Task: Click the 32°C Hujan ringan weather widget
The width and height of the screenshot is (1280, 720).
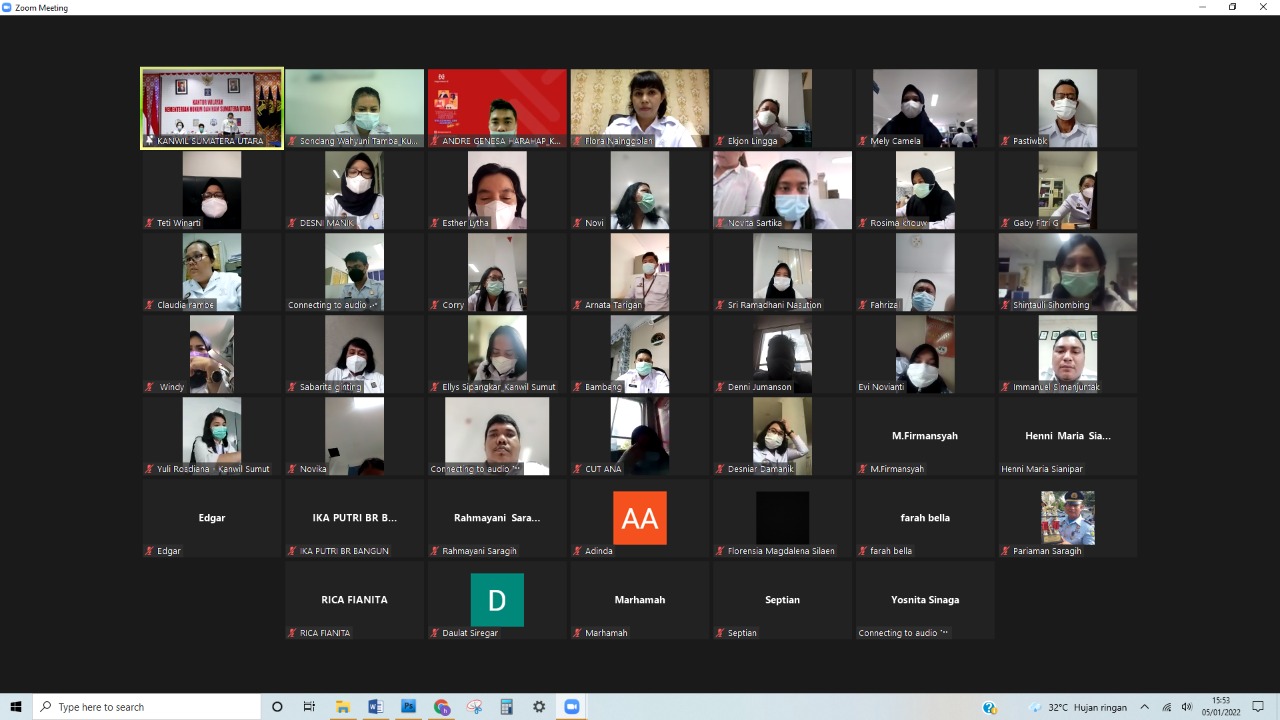Action: [1078, 707]
